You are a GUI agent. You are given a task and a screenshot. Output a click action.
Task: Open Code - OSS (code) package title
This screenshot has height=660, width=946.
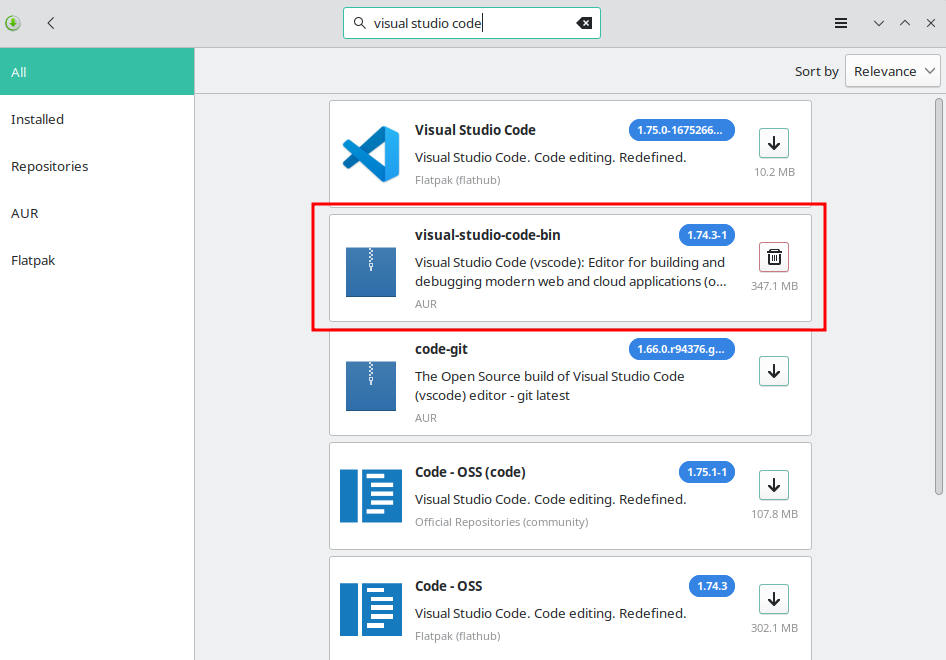point(470,472)
